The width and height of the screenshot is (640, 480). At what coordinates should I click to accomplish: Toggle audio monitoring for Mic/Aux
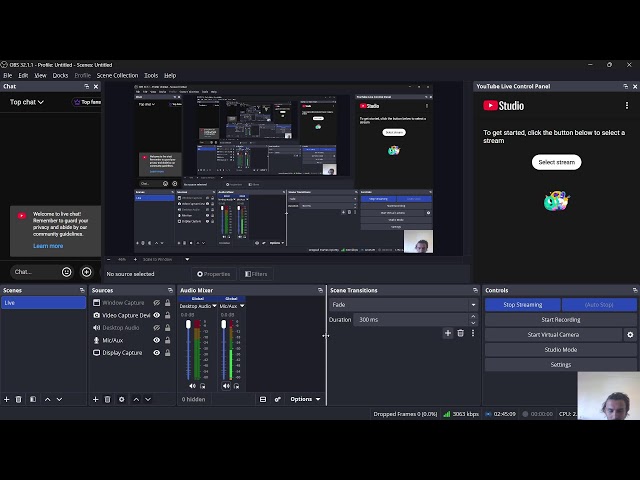[x=237, y=386]
